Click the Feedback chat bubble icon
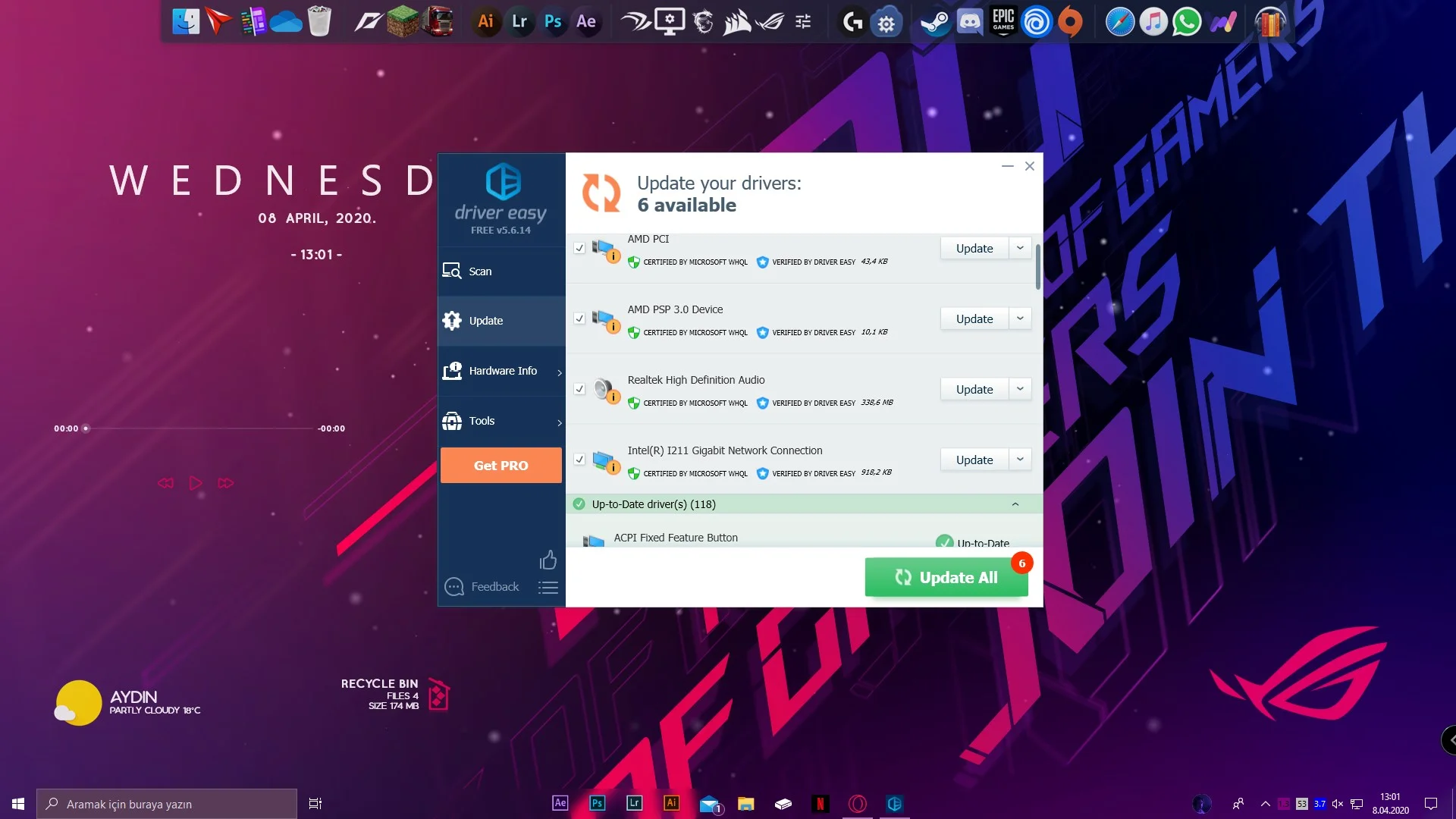 pyautogui.click(x=454, y=587)
